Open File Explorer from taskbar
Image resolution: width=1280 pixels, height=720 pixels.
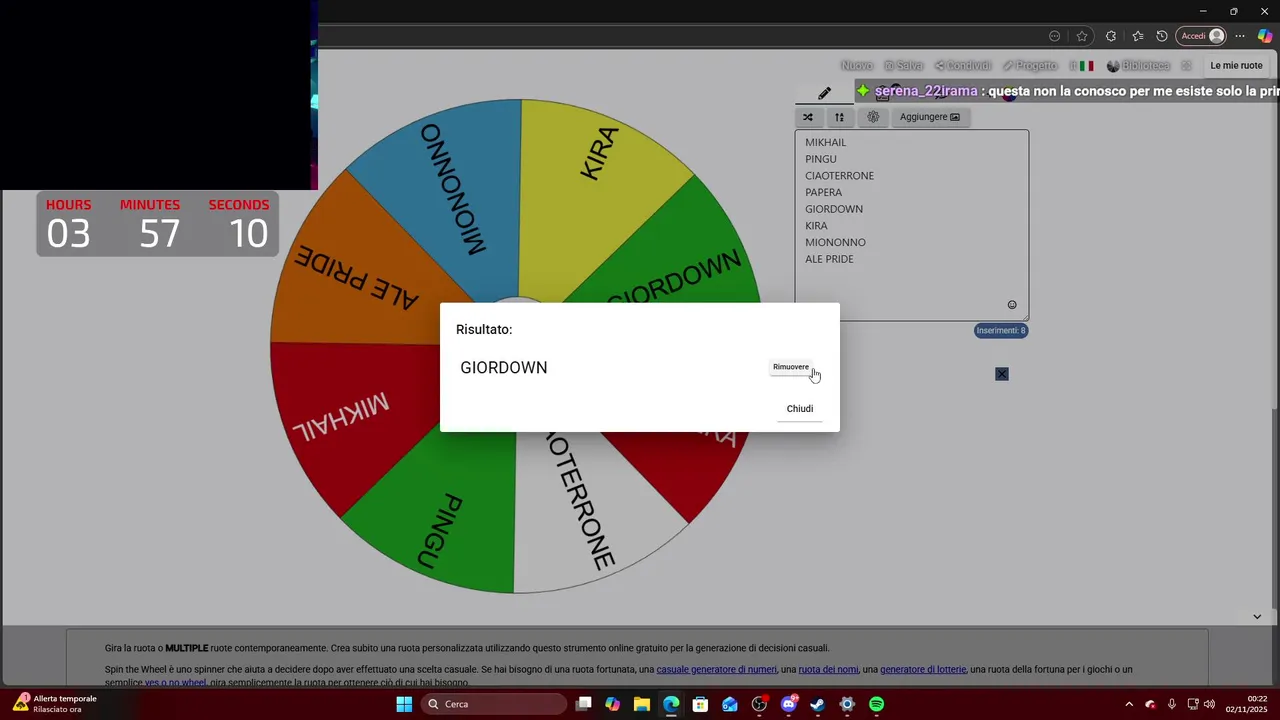click(642, 704)
